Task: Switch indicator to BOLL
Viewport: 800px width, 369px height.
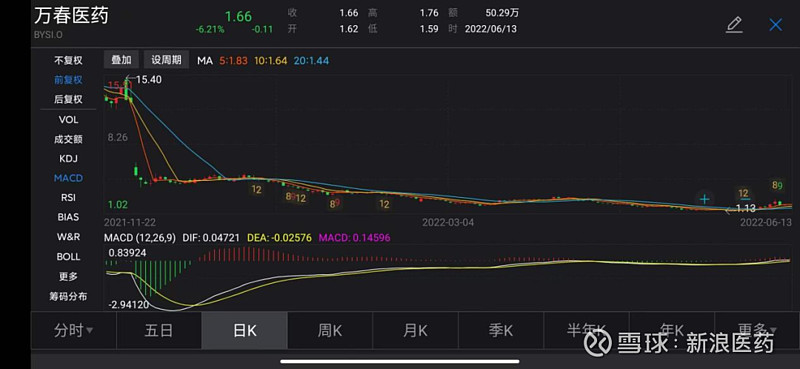Action: tap(68, 256)
